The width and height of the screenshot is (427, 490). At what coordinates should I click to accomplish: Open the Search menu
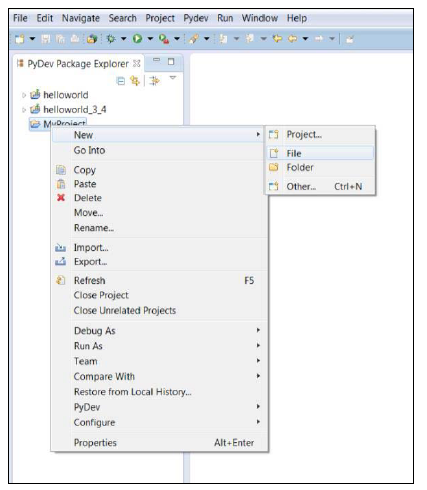[123, 18]
